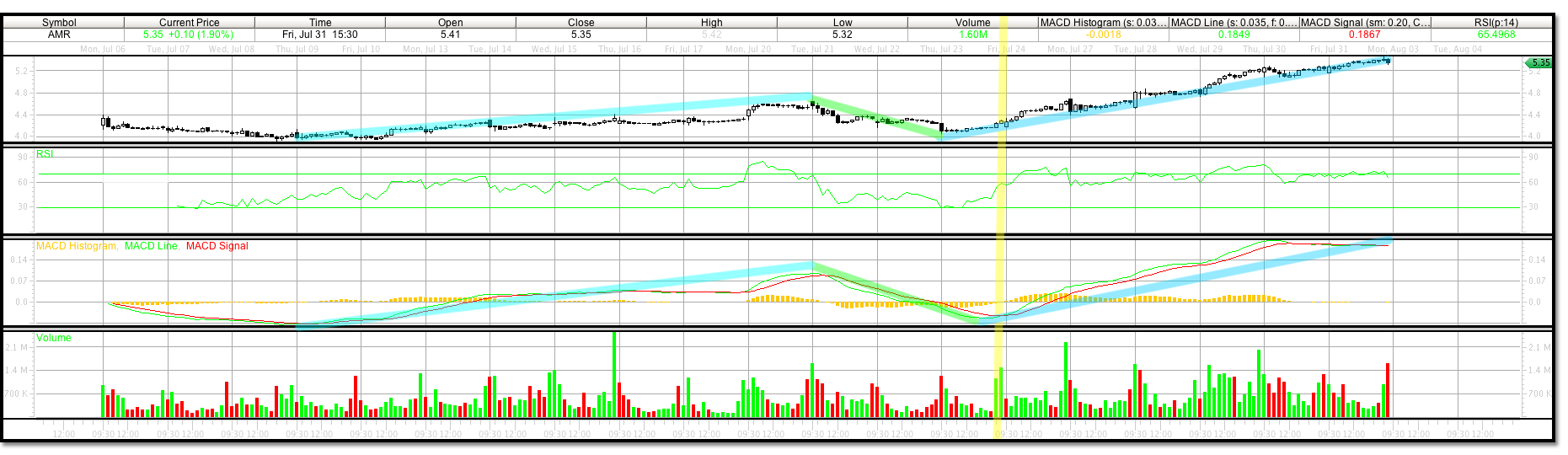Click the MACD Signal column header
This screenshot has height=455, width=1568.
click(x=1364, y=23)
